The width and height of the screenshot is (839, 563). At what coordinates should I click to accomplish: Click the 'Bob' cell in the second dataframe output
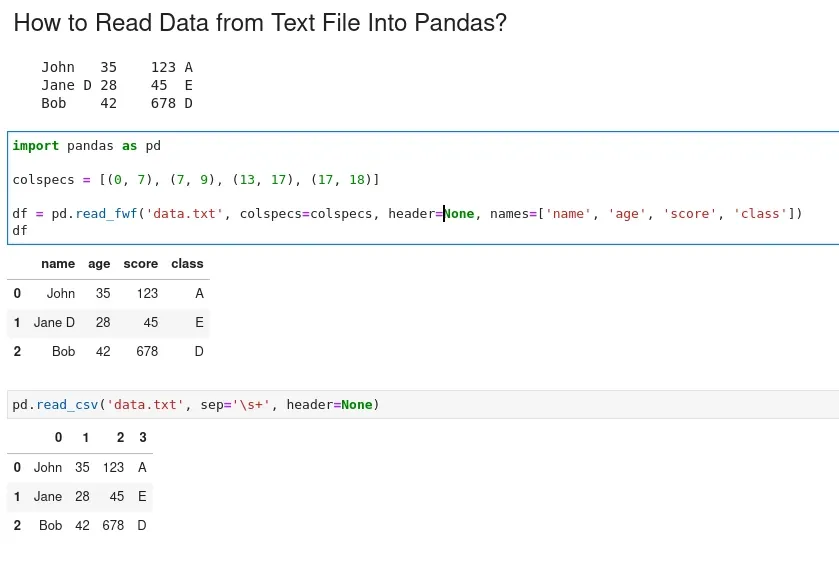point(50,525)
